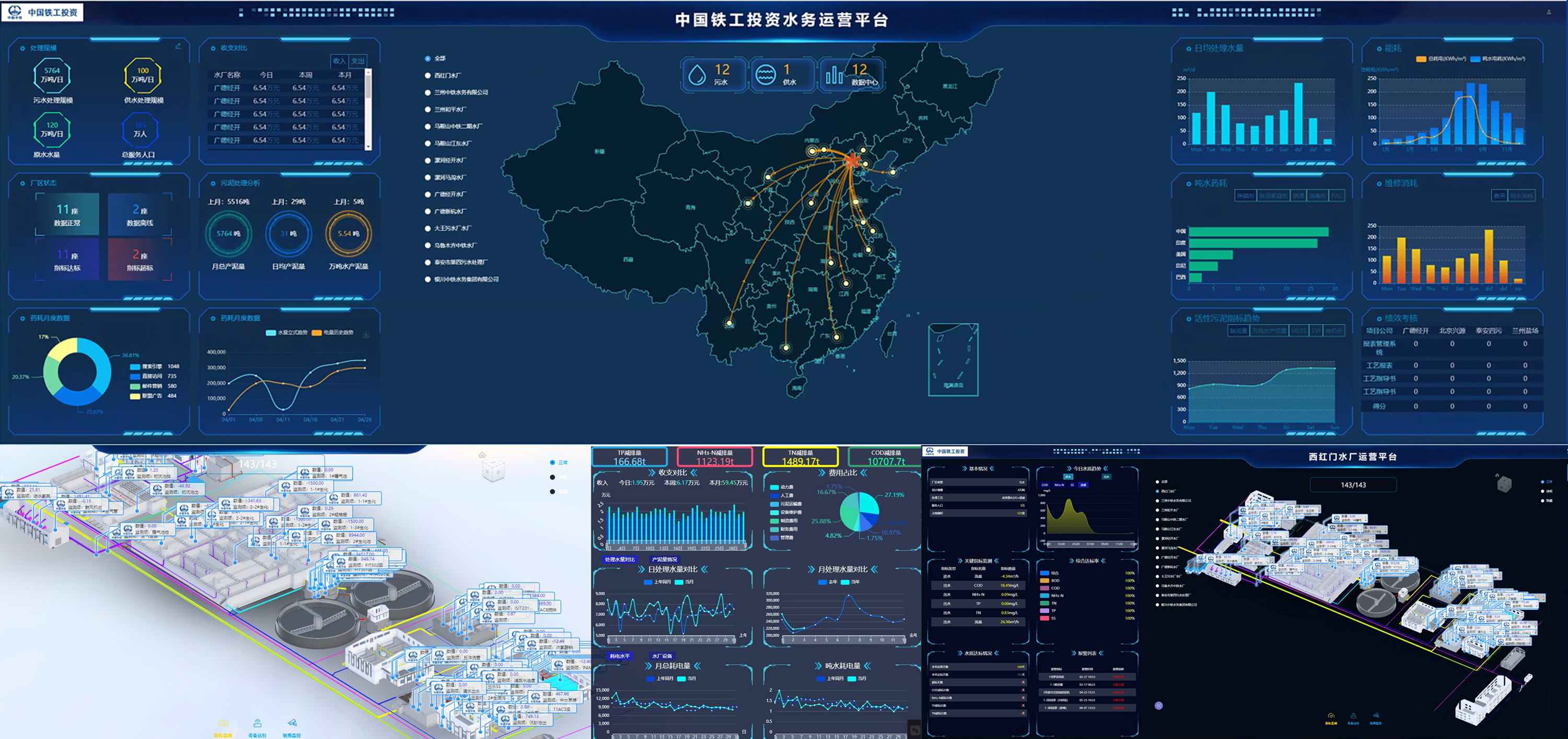1568x739 pixels.
Task: Click the 143/143 counter in dark 3D view
Action: coord(1353,485)
